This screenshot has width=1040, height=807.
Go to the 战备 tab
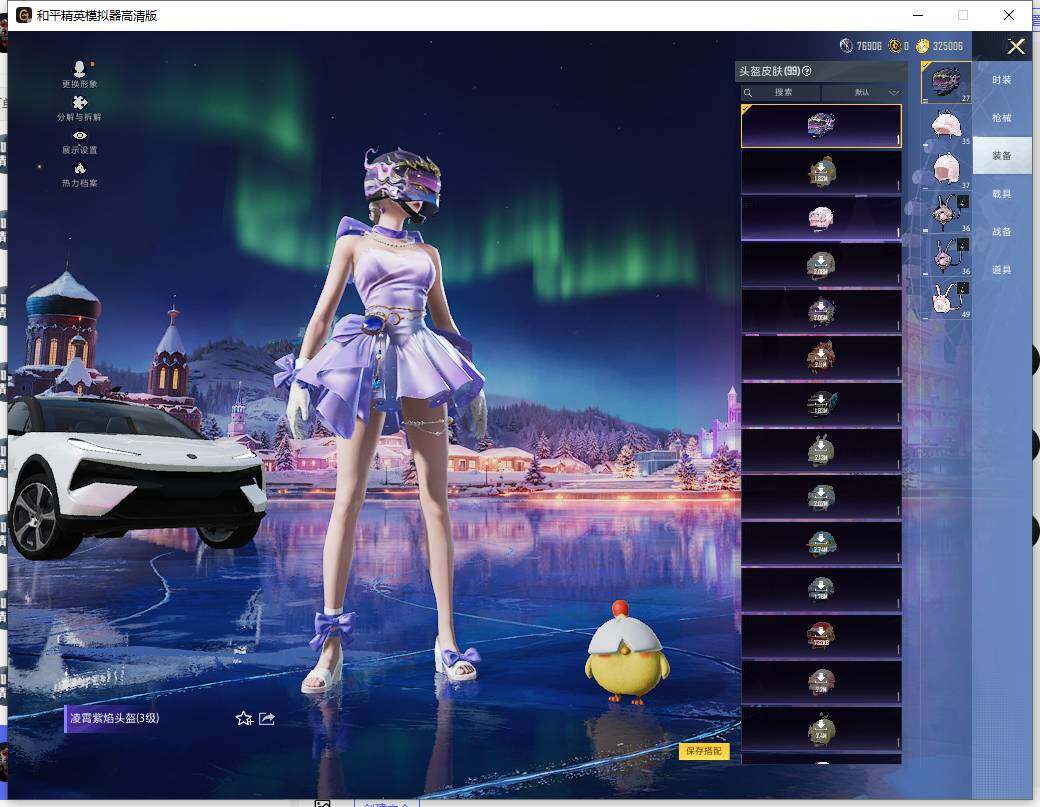tap(1001, 232)
